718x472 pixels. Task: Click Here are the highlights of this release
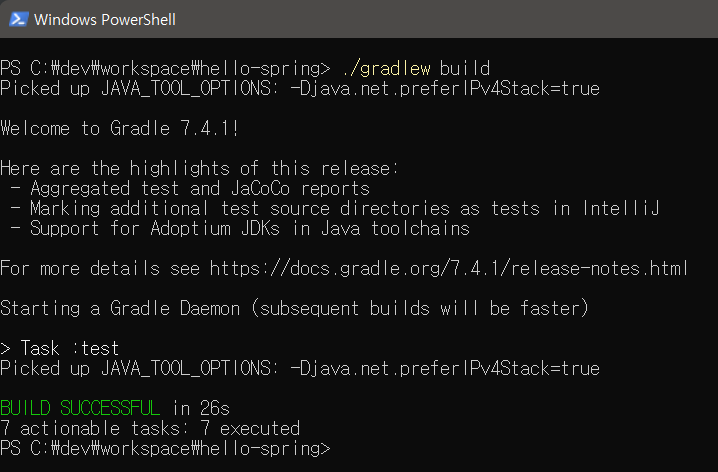tap(200, 168)
